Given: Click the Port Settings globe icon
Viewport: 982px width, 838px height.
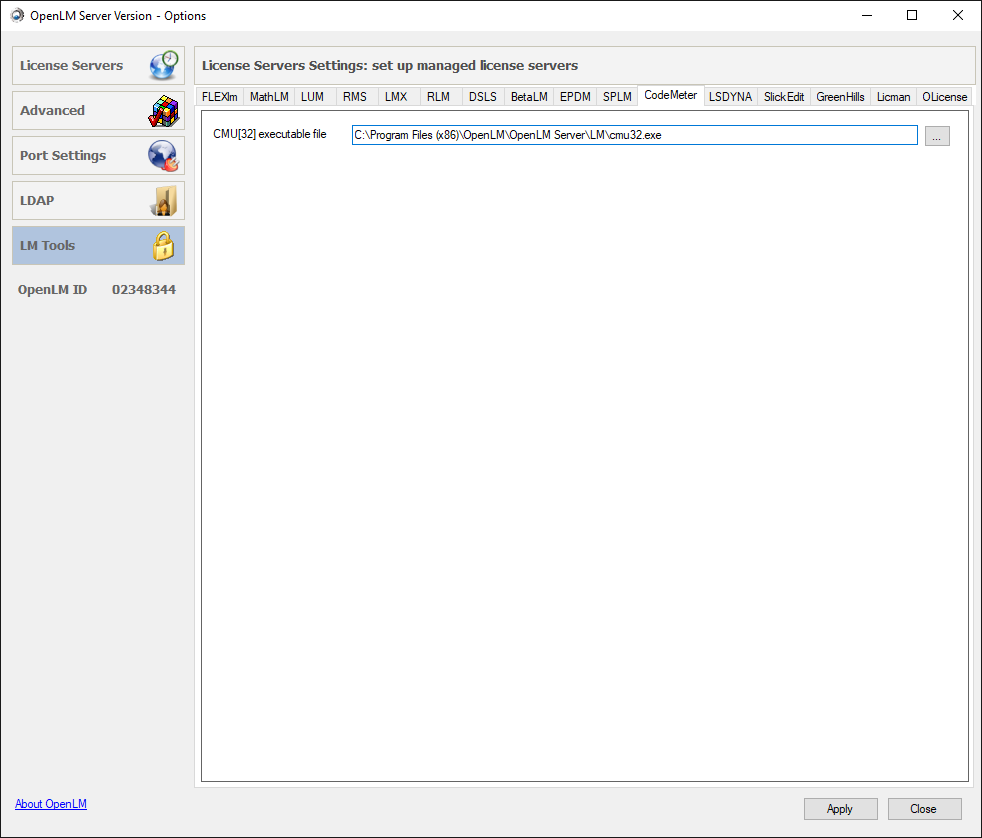Looking at the screenshot, I should click(x=163, y=156).
